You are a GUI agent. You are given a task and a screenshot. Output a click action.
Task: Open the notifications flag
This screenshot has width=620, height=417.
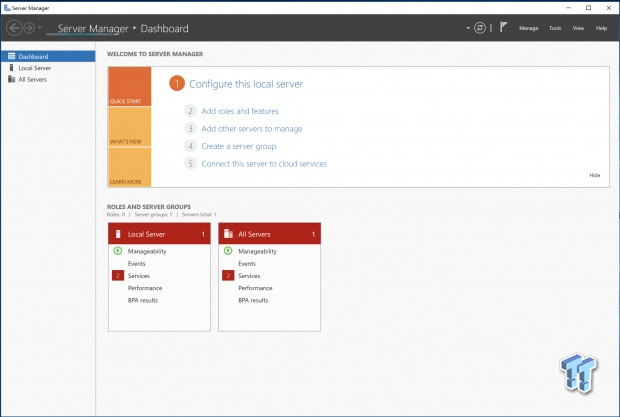[503, 27]
